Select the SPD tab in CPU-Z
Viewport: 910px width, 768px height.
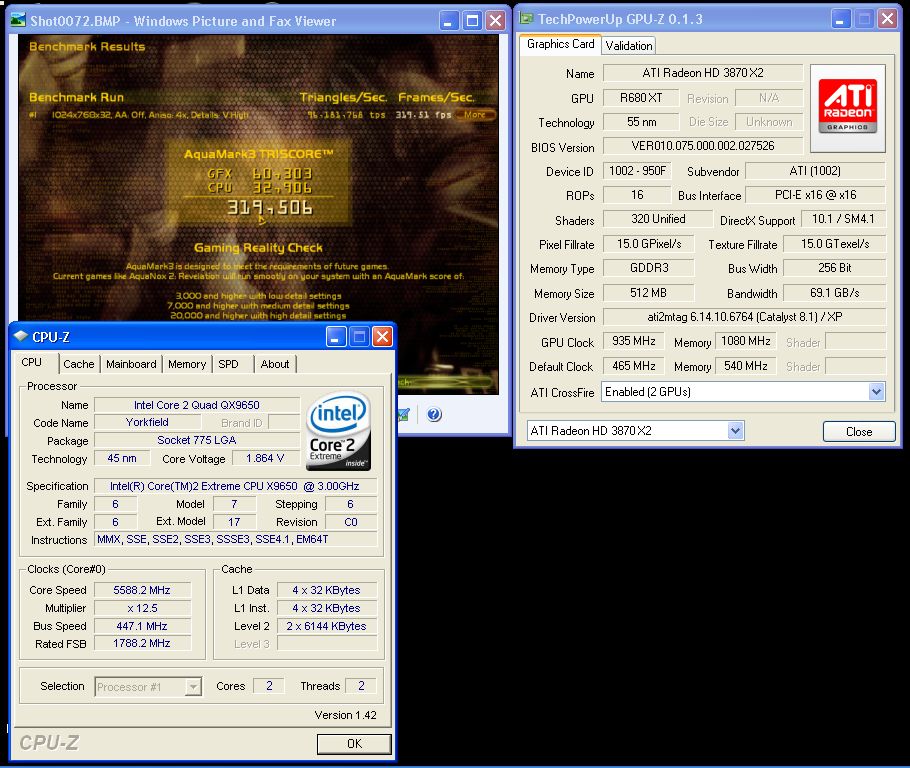[229, 364]
